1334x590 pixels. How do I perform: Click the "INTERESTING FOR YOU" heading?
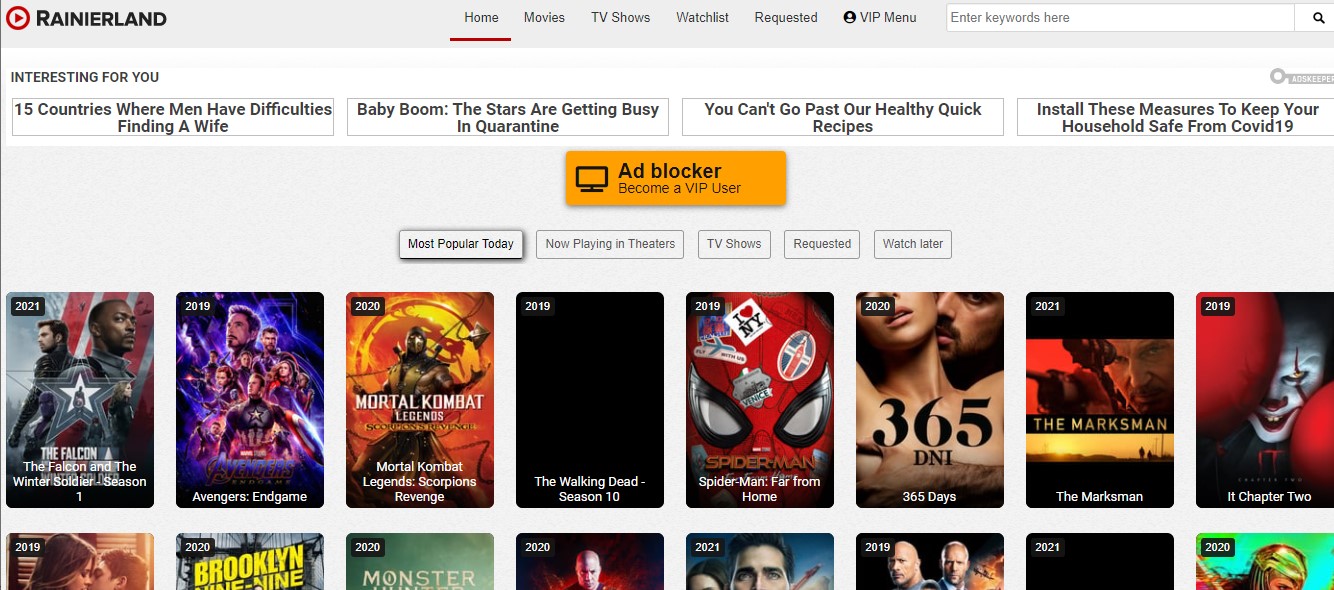point(85,77)
